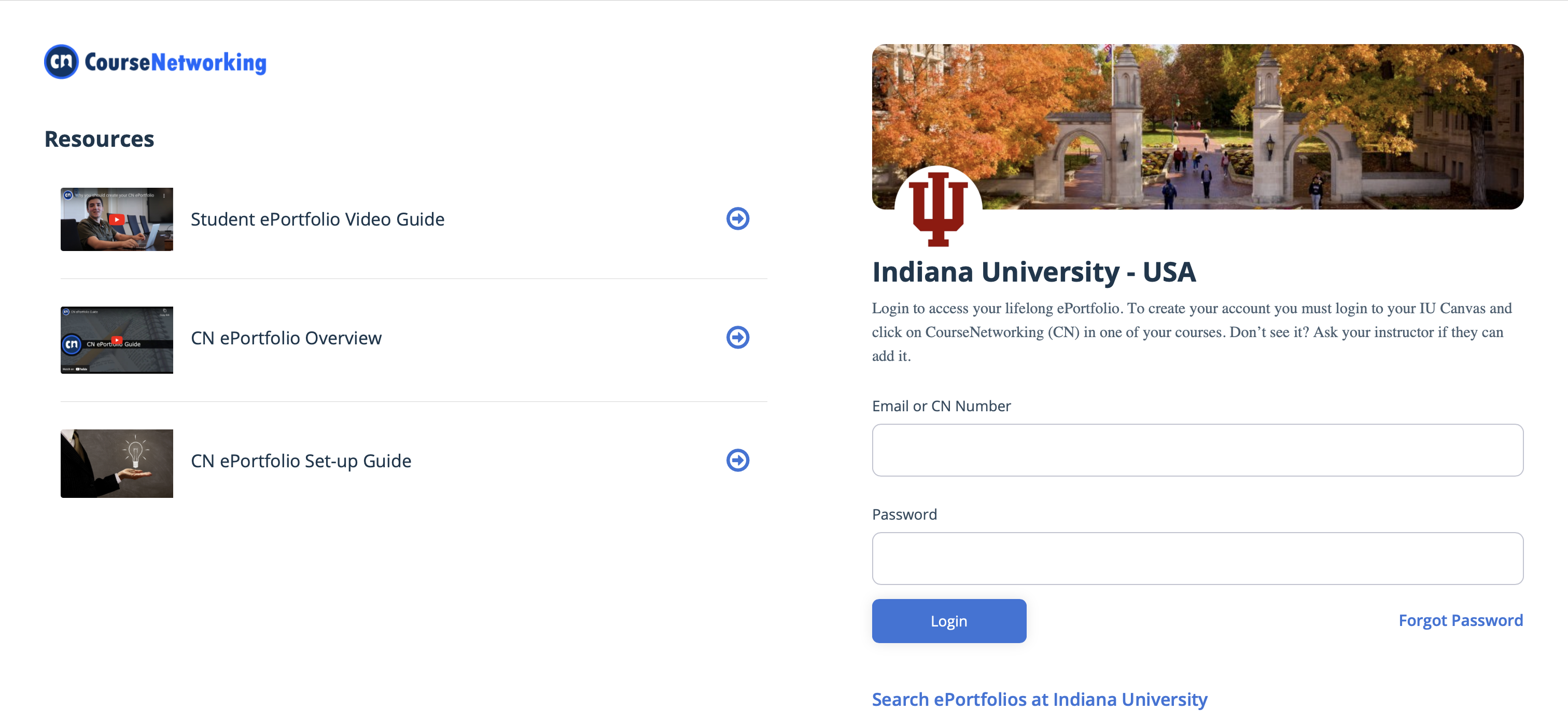Open arrow icon for Student ePortfolio Video Guide
This screenshot has height=724, width=1568.
click(737, 219)
